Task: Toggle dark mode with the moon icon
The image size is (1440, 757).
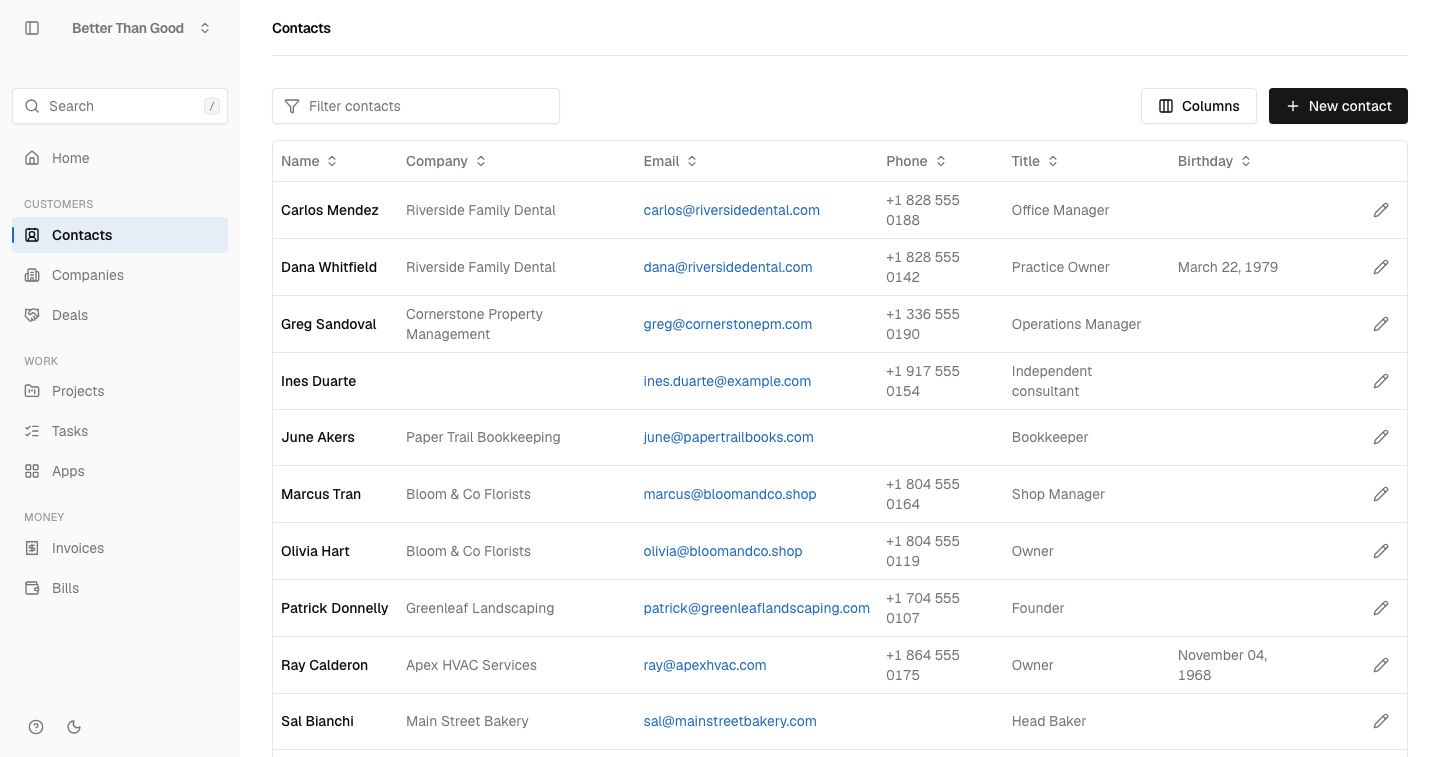Action: coord(74,727)
